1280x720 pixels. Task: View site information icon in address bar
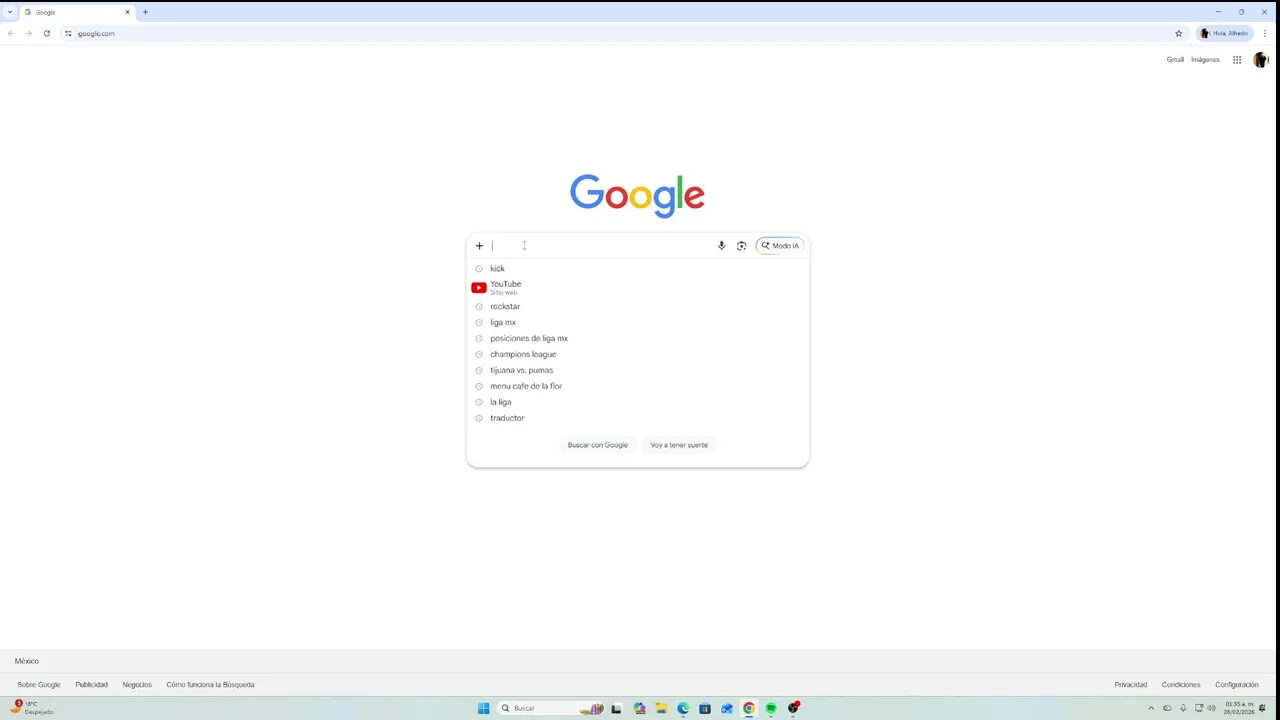pyautogui.click(x=68, y=33)
